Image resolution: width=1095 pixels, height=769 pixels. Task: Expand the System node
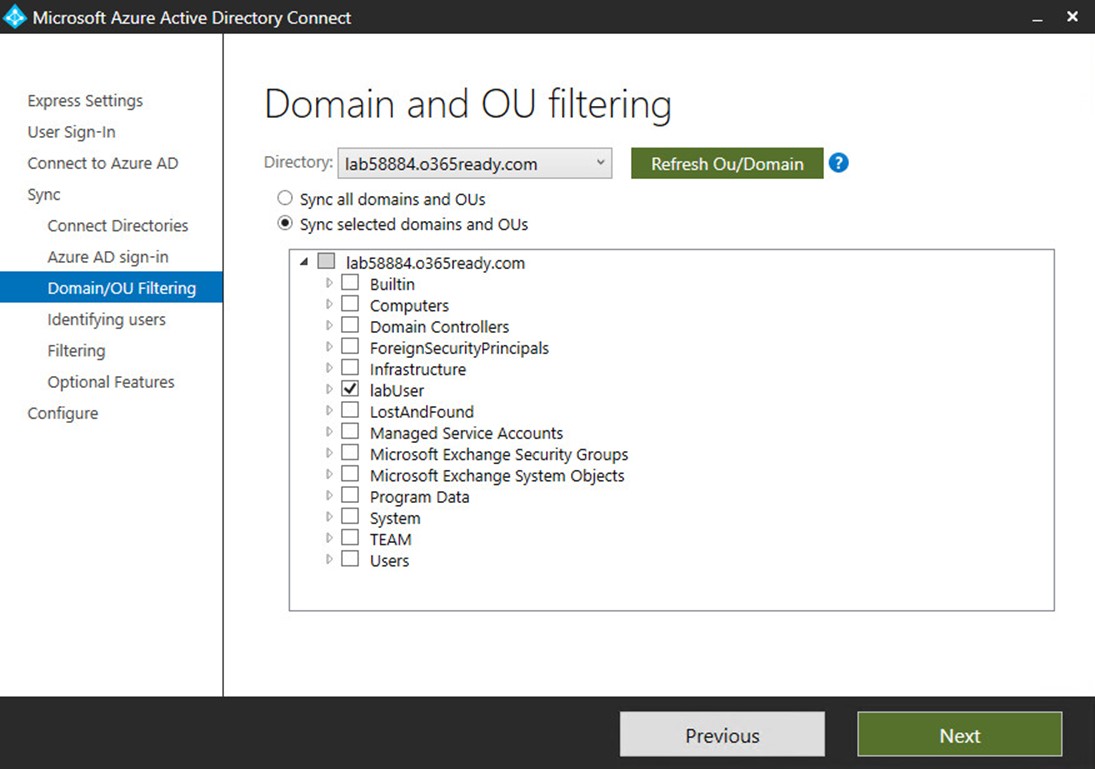coord(329,516)
